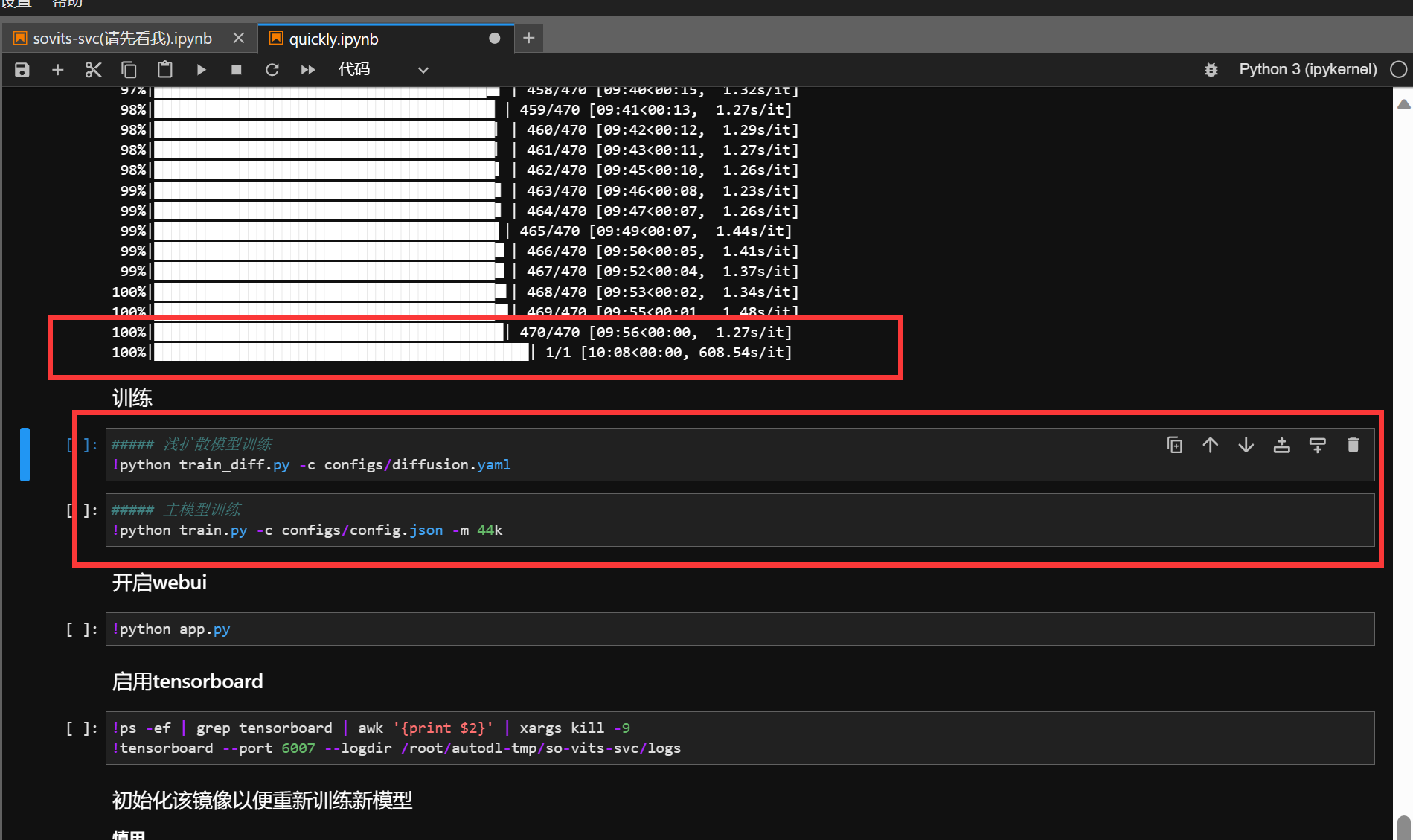Click into the python app.py code cell
1413x840 pixels.
(740, 629)
